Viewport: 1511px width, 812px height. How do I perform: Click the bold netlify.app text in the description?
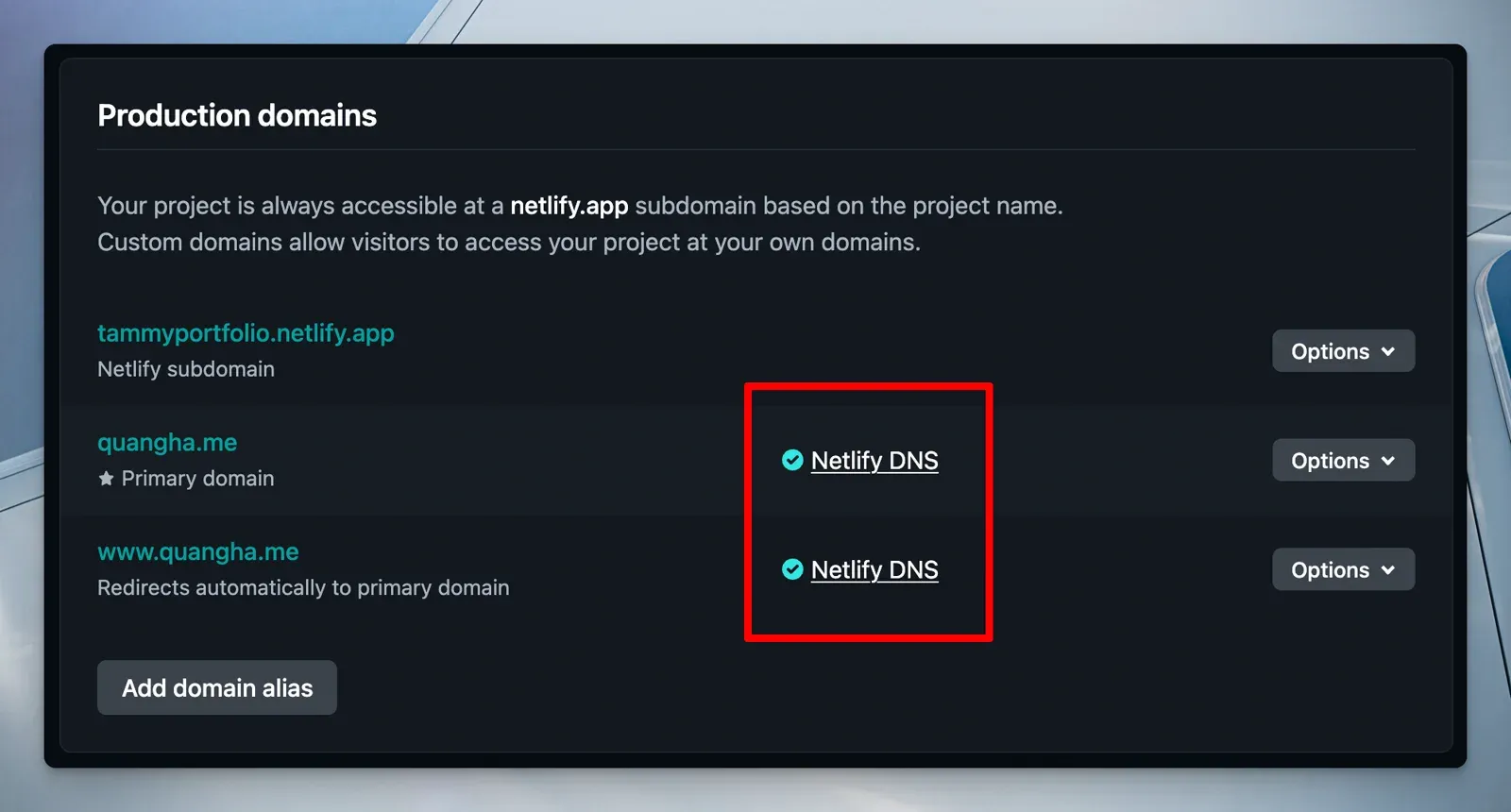pos(569,206)
